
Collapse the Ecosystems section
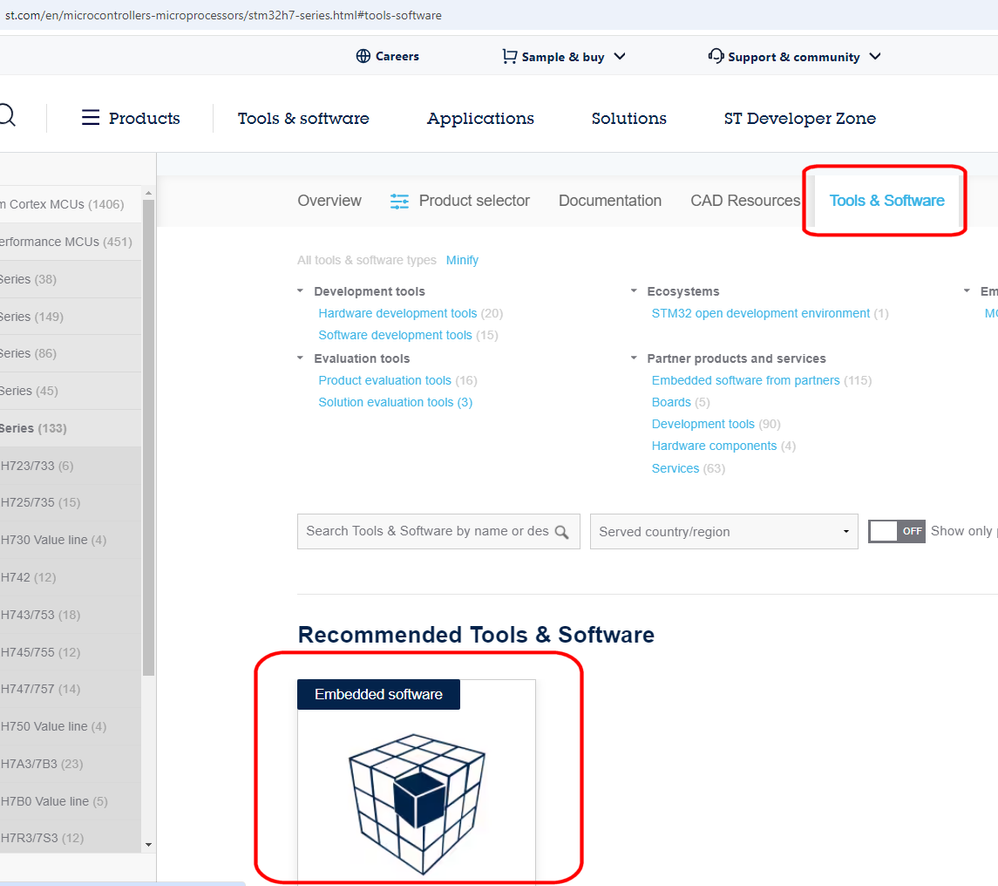point(633,291)
